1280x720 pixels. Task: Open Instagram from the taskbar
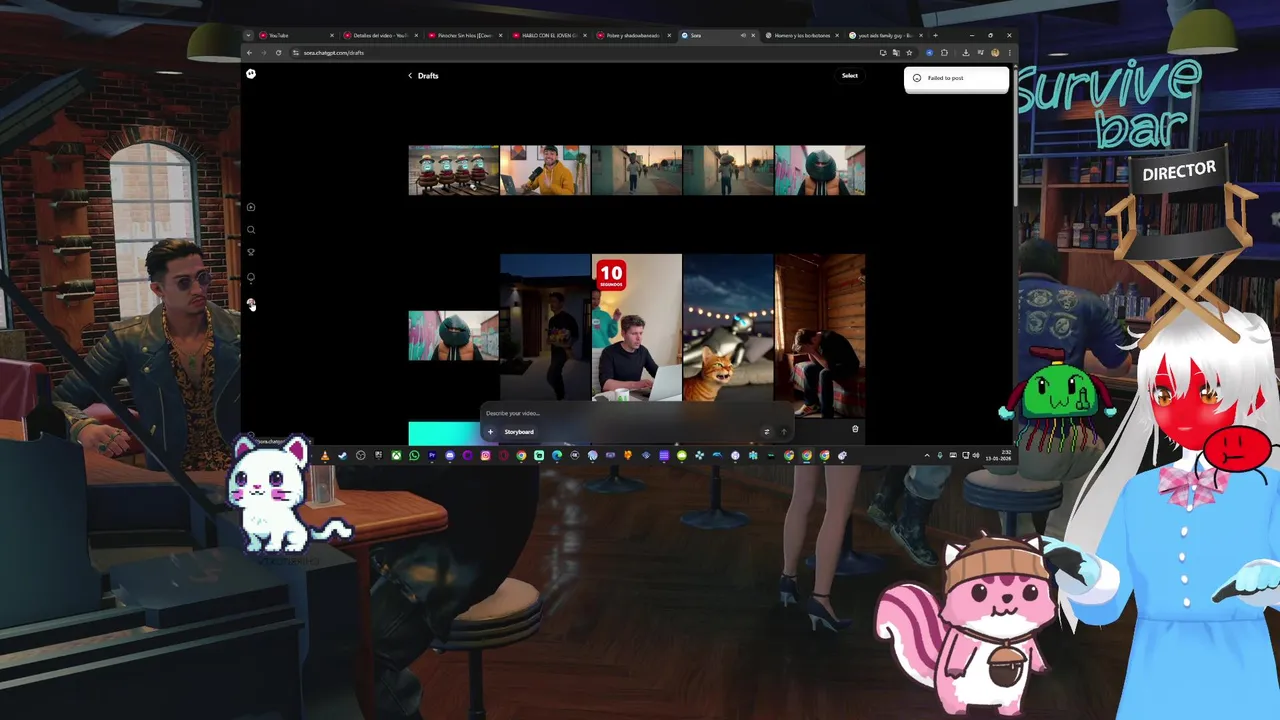click(x=486, y=455)
